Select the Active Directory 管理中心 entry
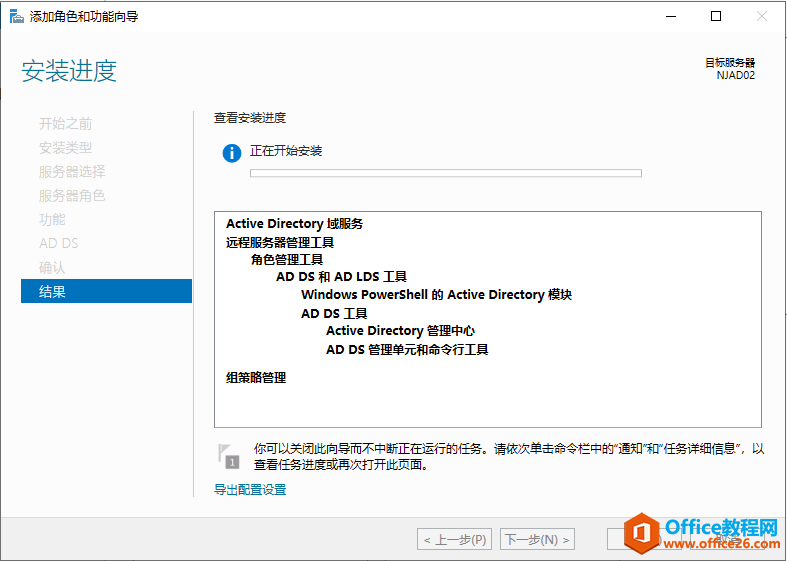This screenshot has height=561, width=787. tap(400, 331)
